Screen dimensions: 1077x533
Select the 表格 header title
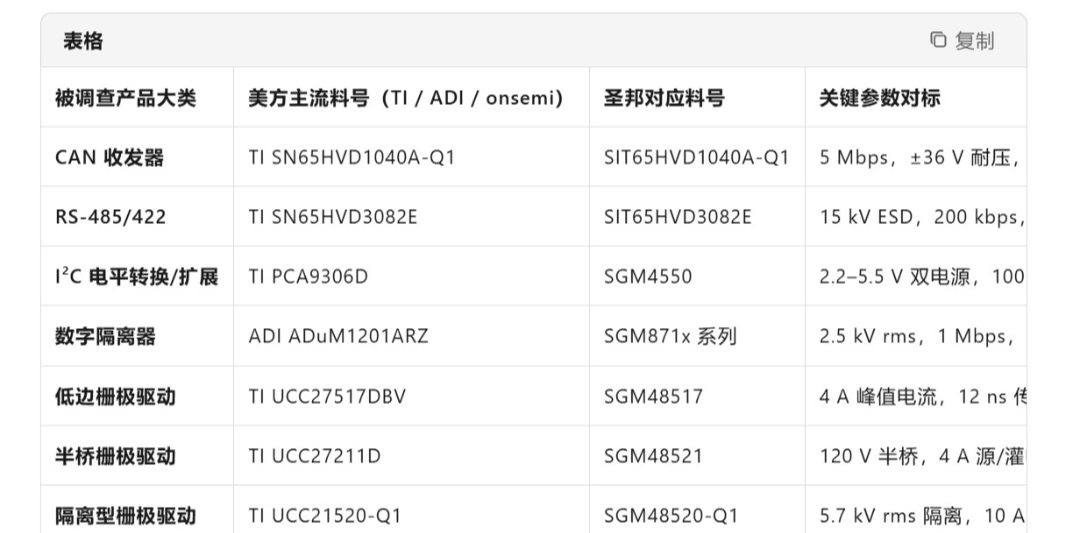point(83,41)
